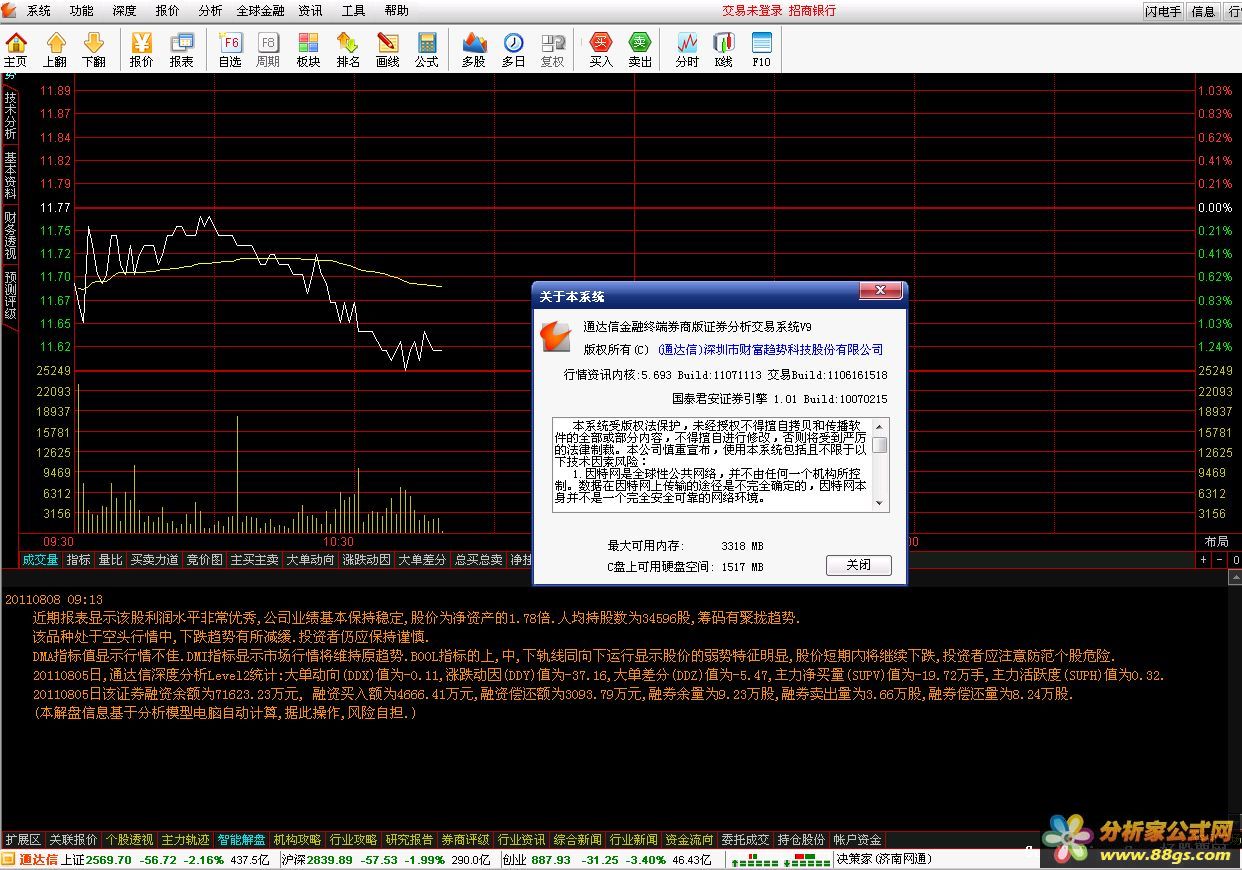This screenshot has height=870, width=1242.
Task: Click minus button beside indicator tabs
Action: coord(1220,560)
